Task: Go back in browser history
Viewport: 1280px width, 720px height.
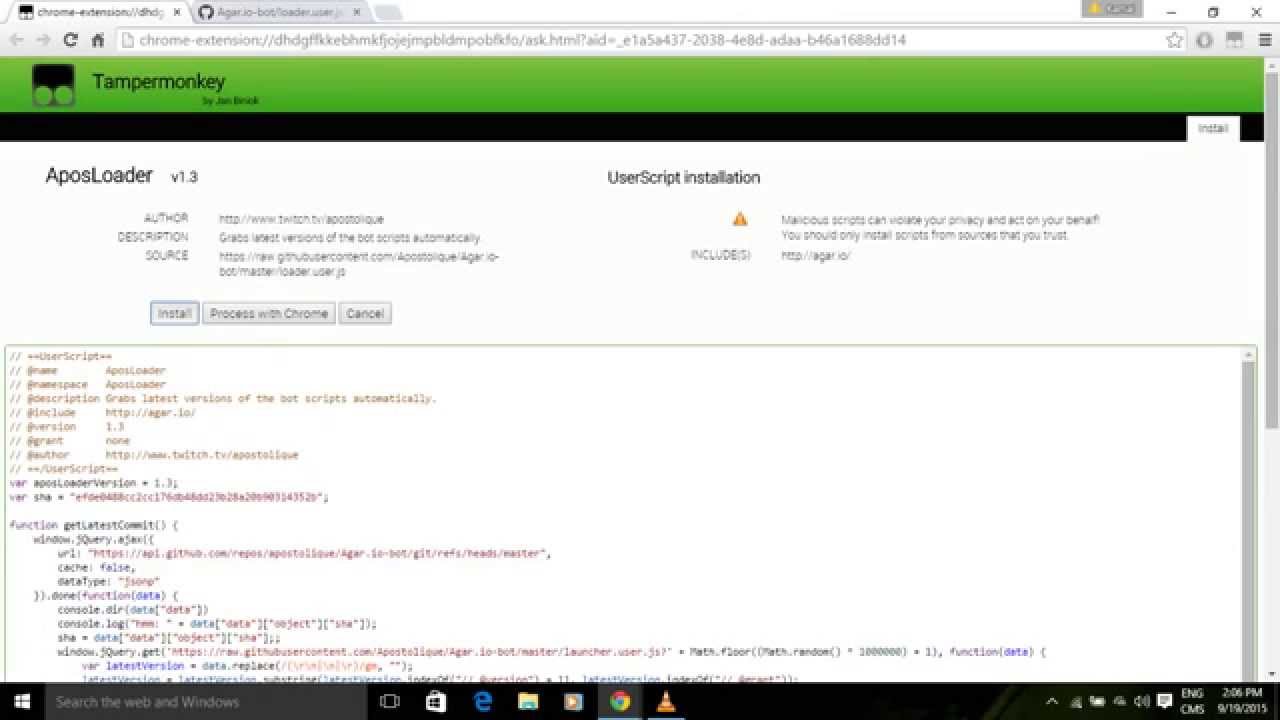Action: coord(17,40)
